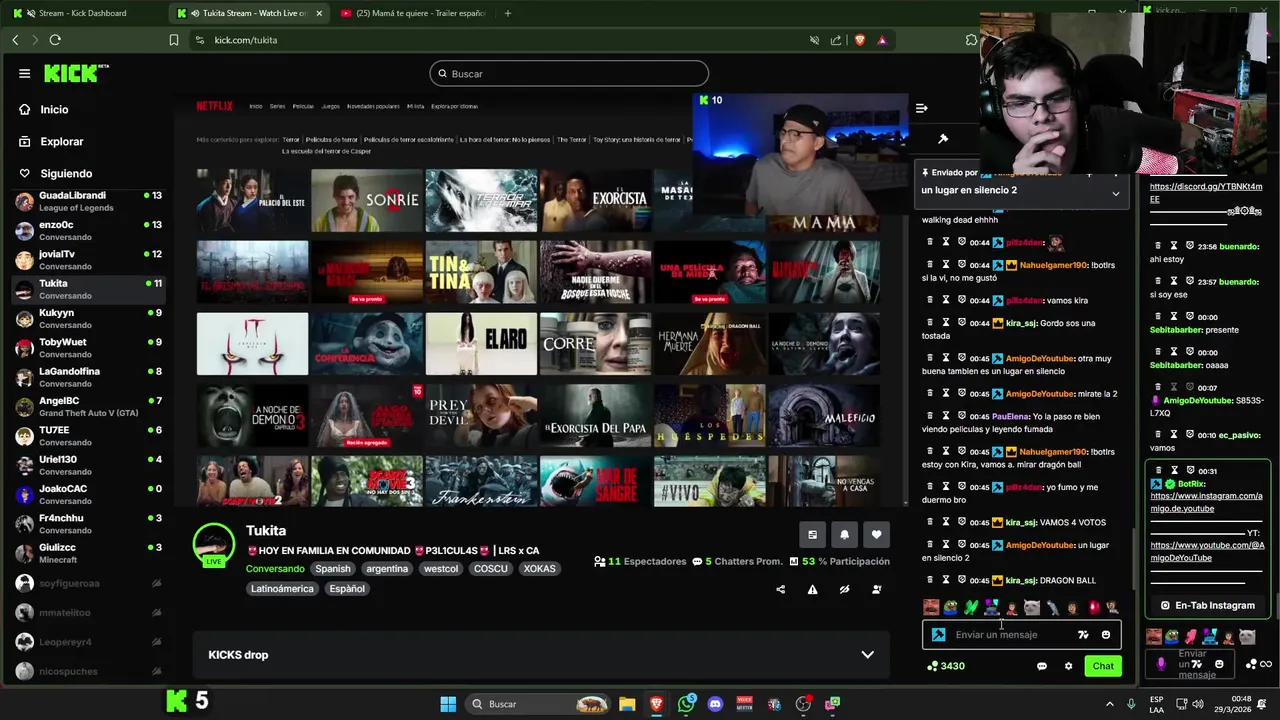The height and width of the screenshot is (720, 1280).
Task: Open File Explorer from the taskbar
Action: coord(627,704)
